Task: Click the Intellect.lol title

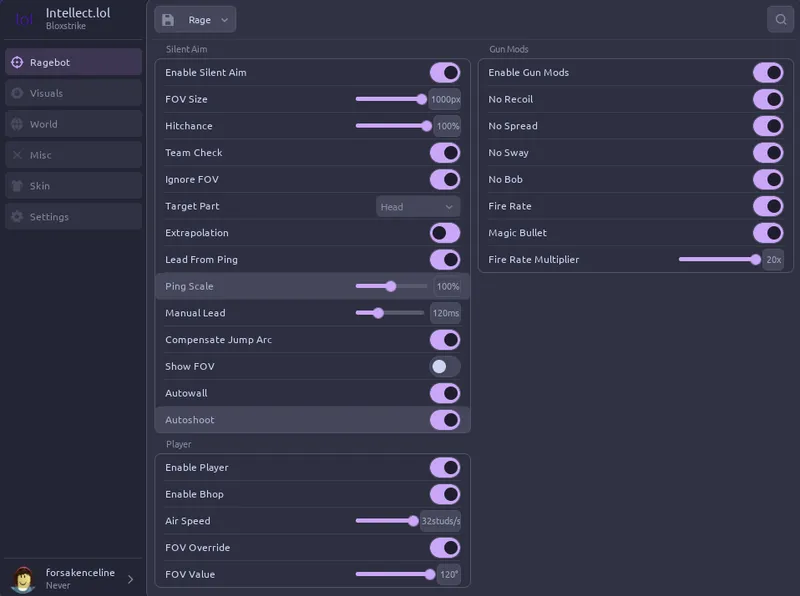Action: pyautogui.click(x=78, y=13)
